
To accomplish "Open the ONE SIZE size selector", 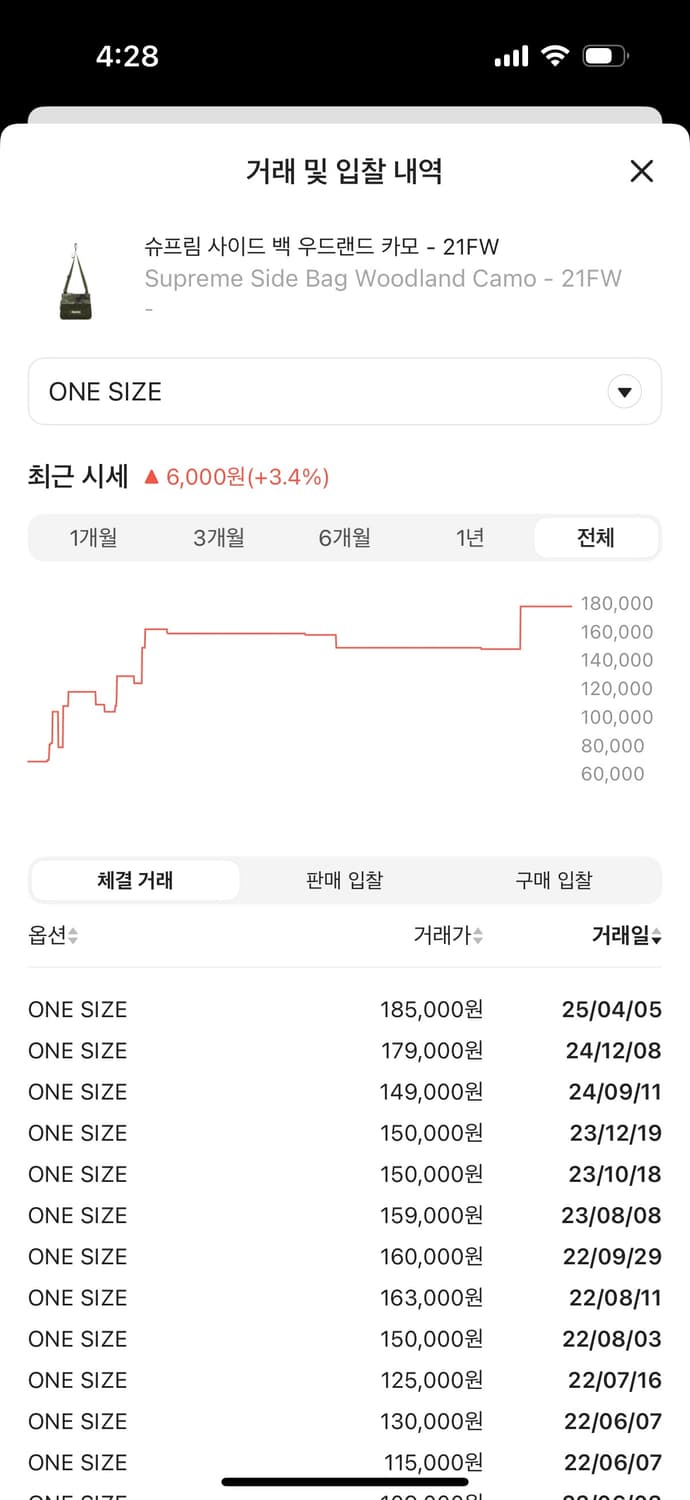I will (x=345, y=391).
